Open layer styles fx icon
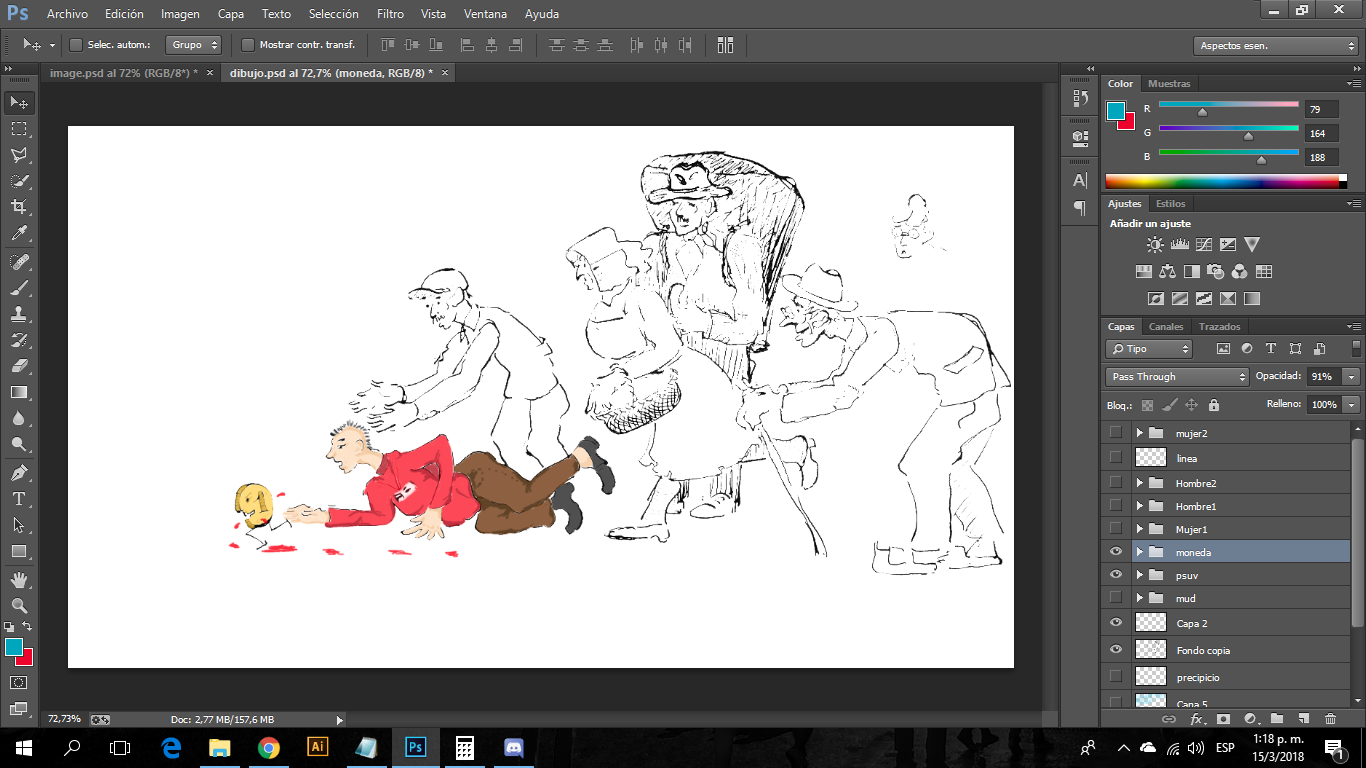The image size is (1366, 768). click(1196, 718)
